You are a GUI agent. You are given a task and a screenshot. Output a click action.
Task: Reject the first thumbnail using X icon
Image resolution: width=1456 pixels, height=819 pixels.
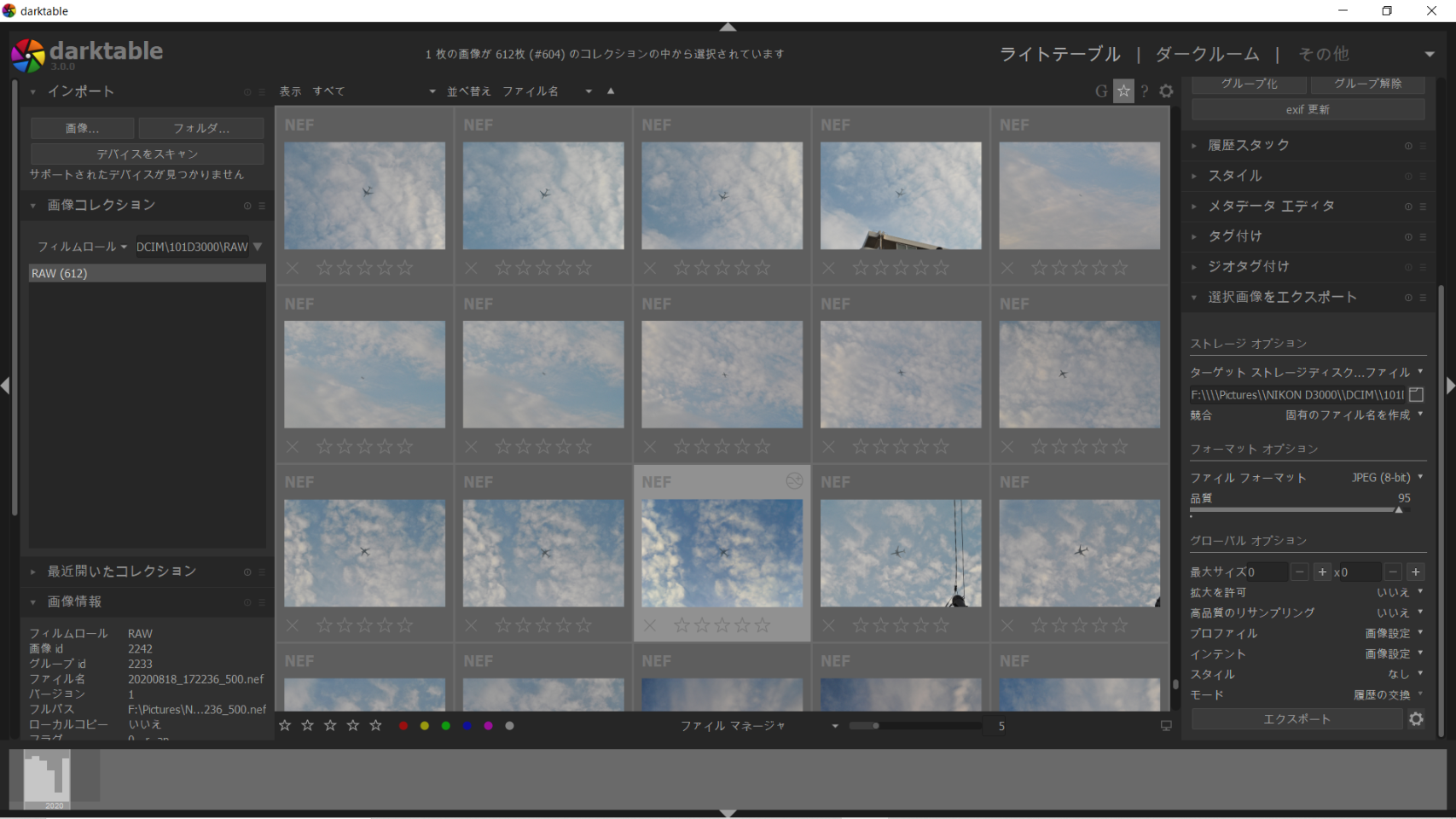point(293,269)
